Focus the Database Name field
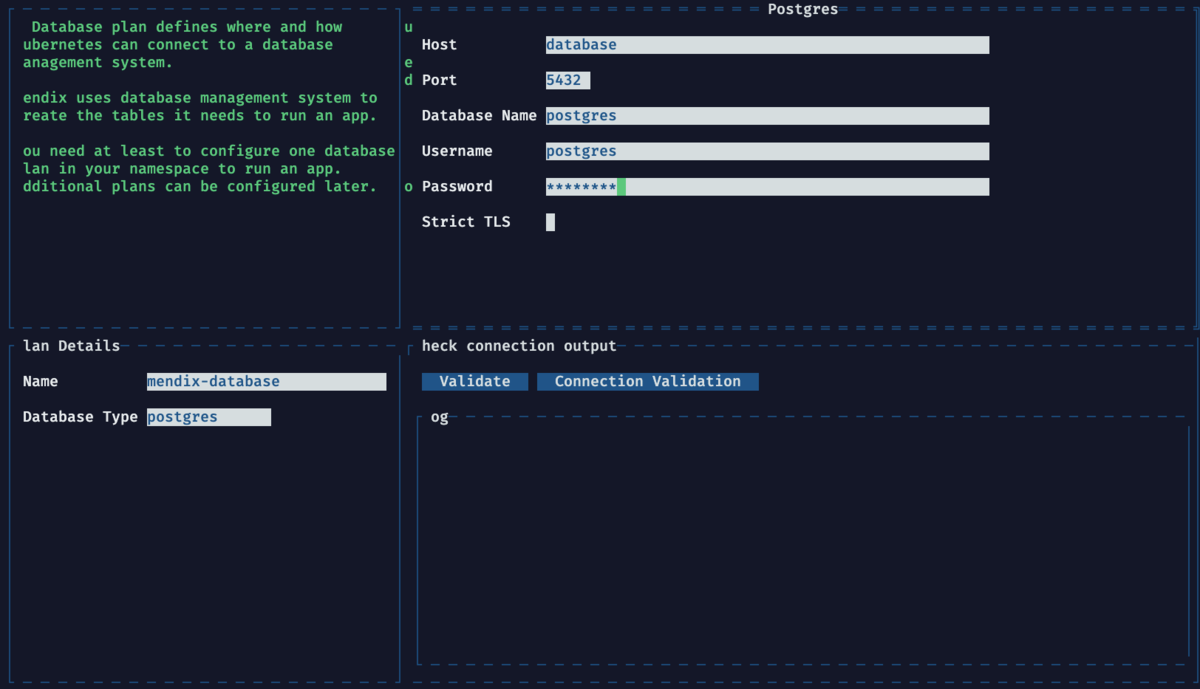The width and height of the screenshot is (1200, 689). click(767, 116)
